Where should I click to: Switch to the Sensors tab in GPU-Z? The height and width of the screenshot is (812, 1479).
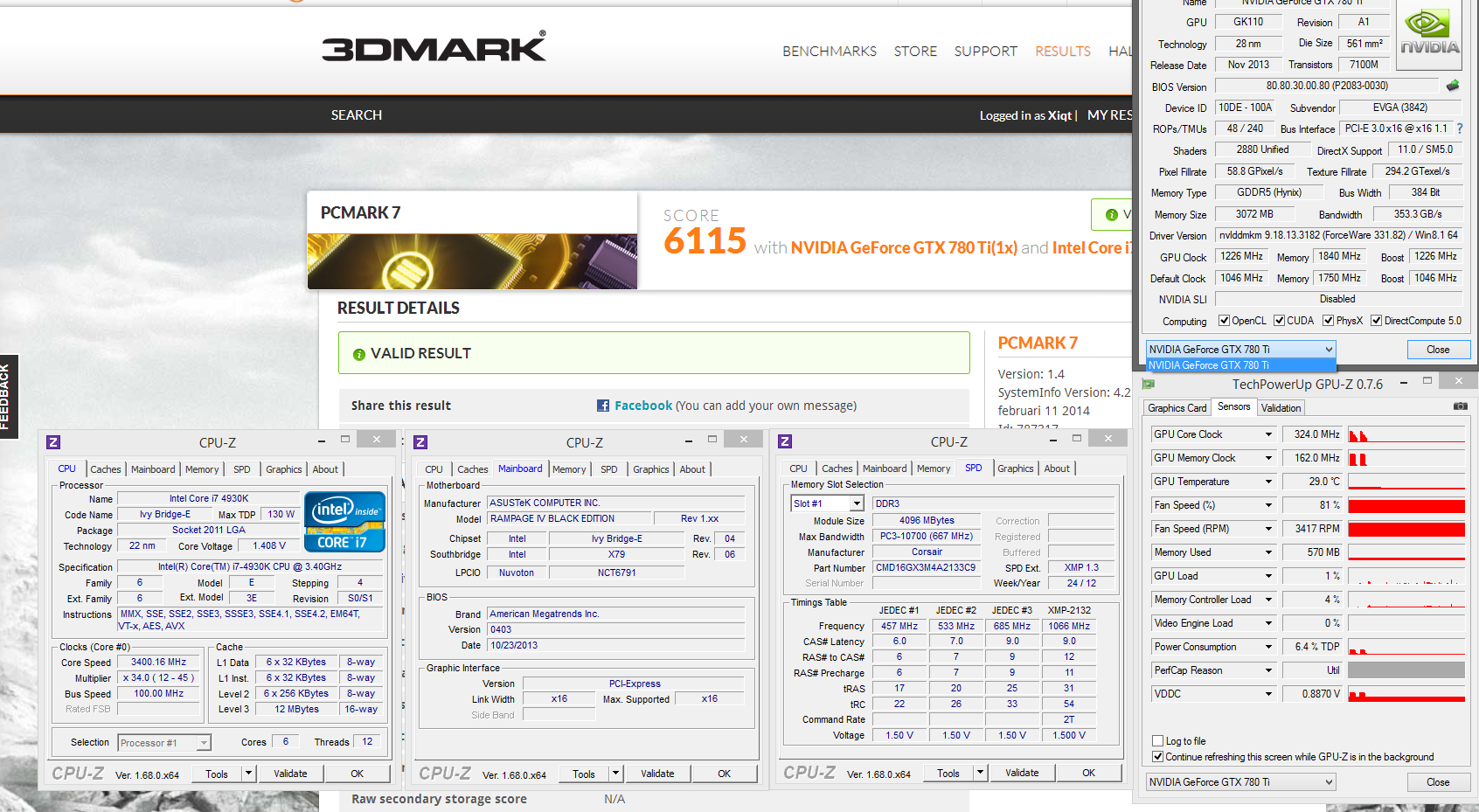(x=1233, y=407)
